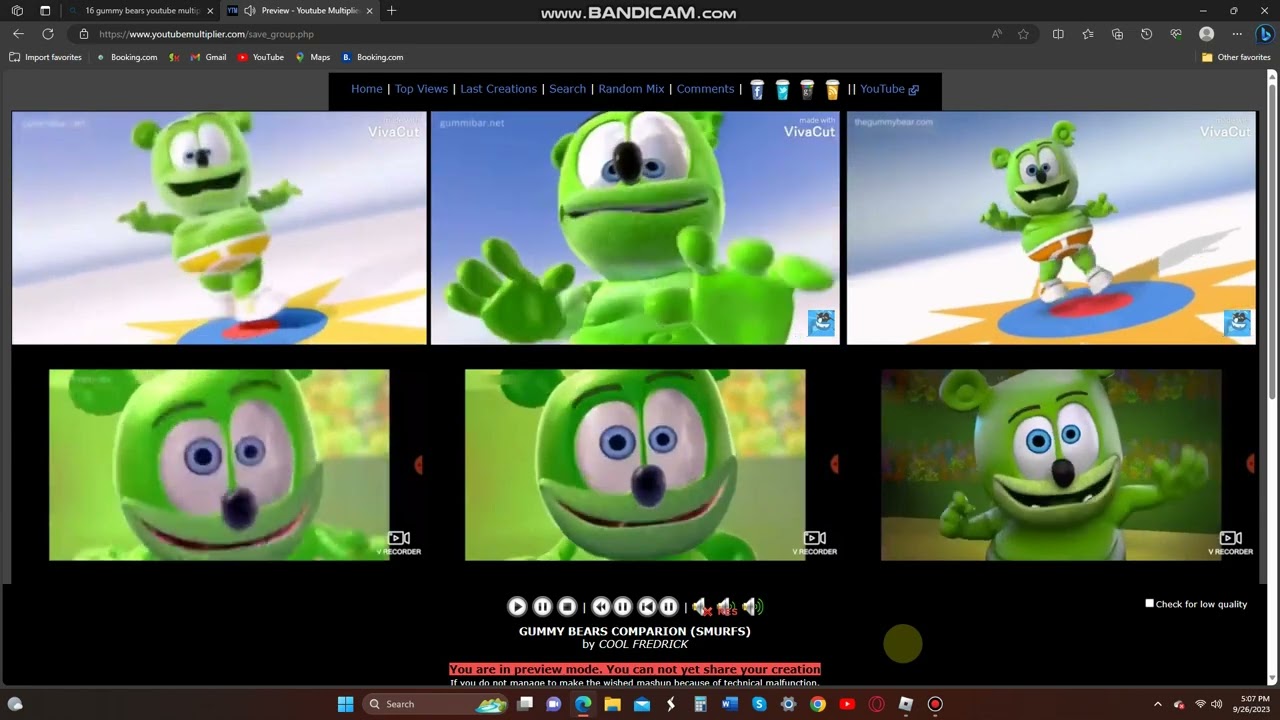Share on the Twitter cup icon
Screen dimensions: 1280x720
point(782,90)
